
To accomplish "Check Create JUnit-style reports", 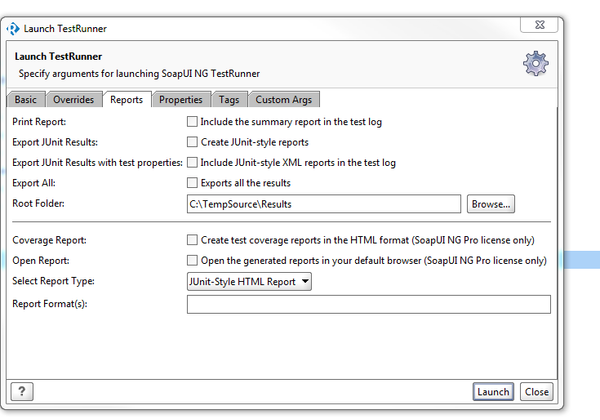I will (x=192, y=142).
